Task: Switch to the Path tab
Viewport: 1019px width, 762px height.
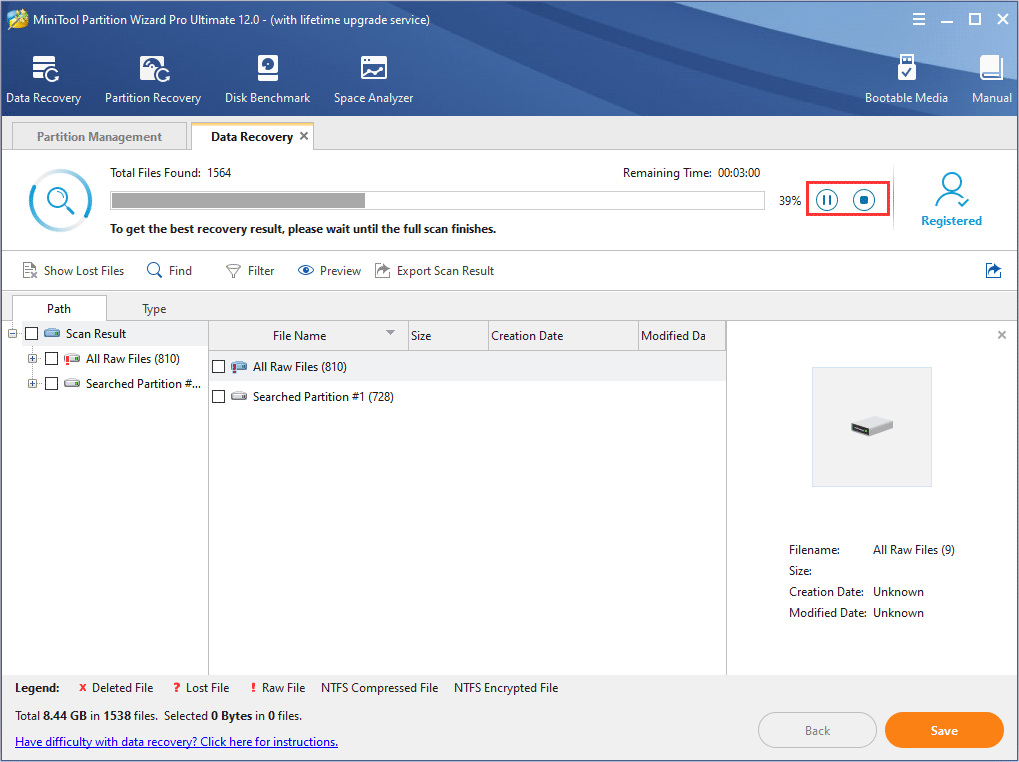Action: coord(59,309)
